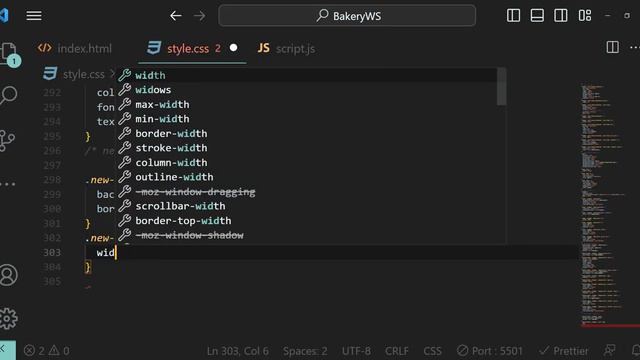Show additional activity bar views ellipsis

click(8, 184)
